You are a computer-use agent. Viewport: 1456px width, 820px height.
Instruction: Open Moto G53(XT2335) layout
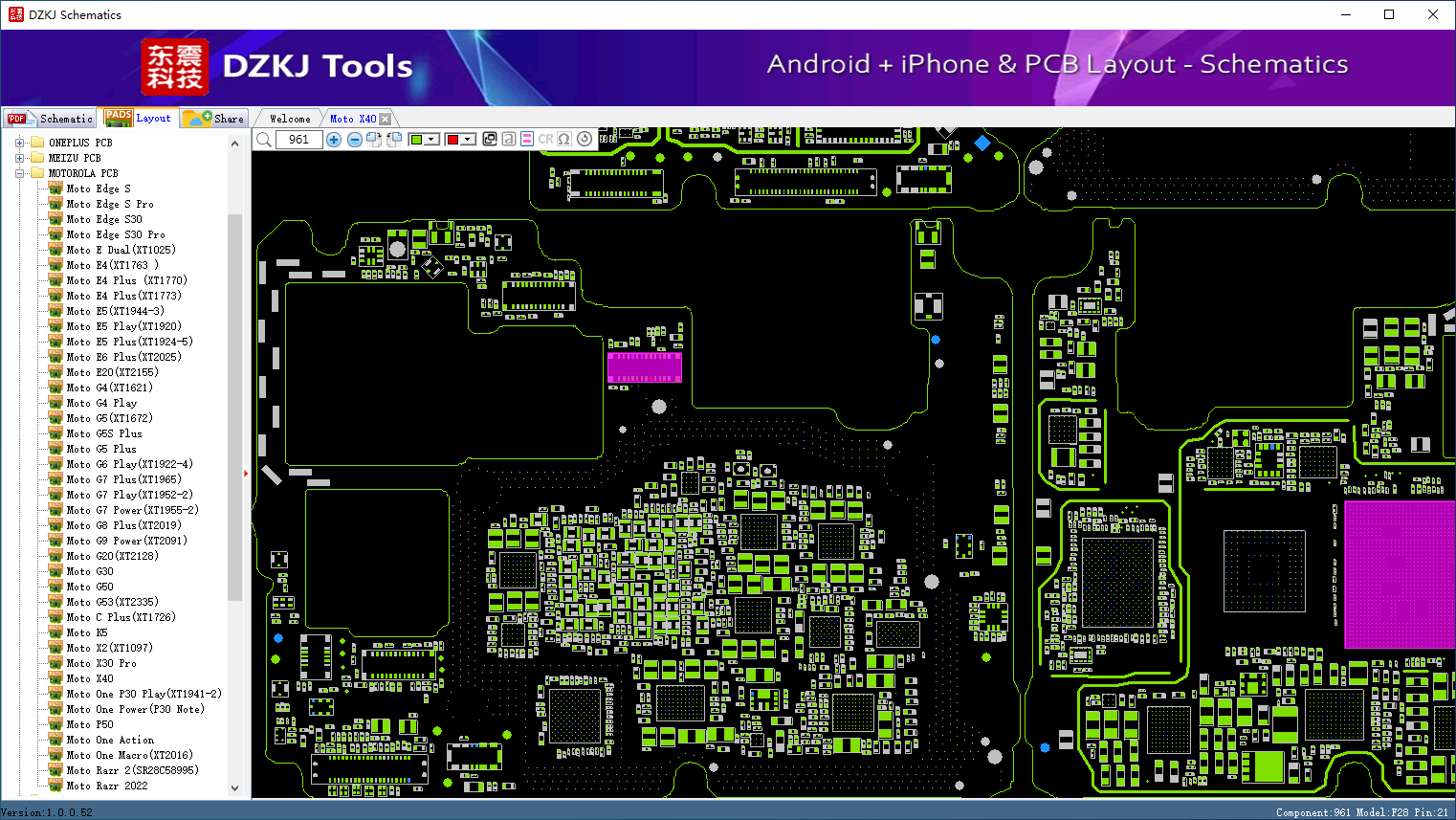click(113, 602)
